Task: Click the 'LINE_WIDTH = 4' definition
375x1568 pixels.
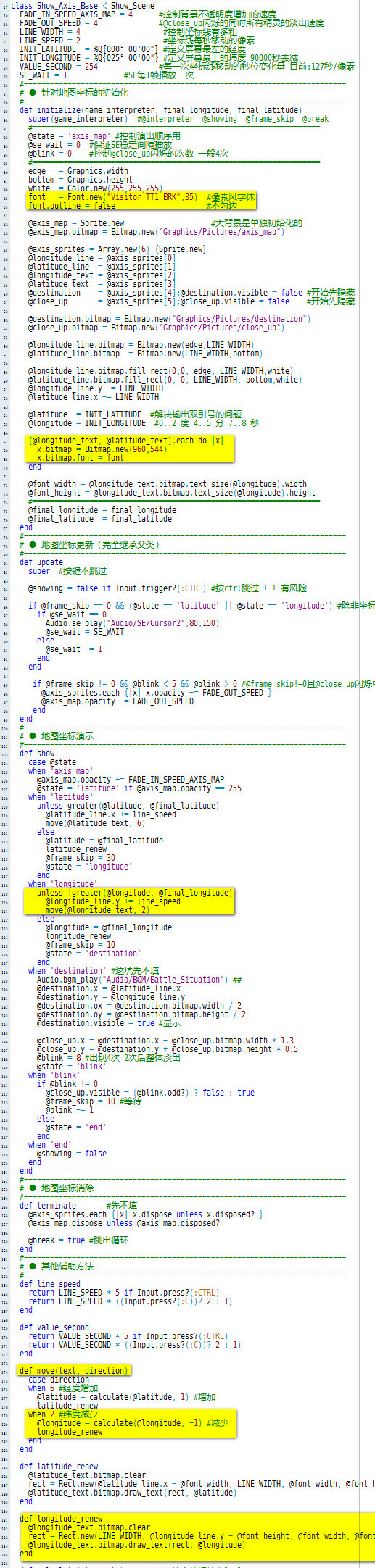Action: pyautogui.click(x=50, y=31)
